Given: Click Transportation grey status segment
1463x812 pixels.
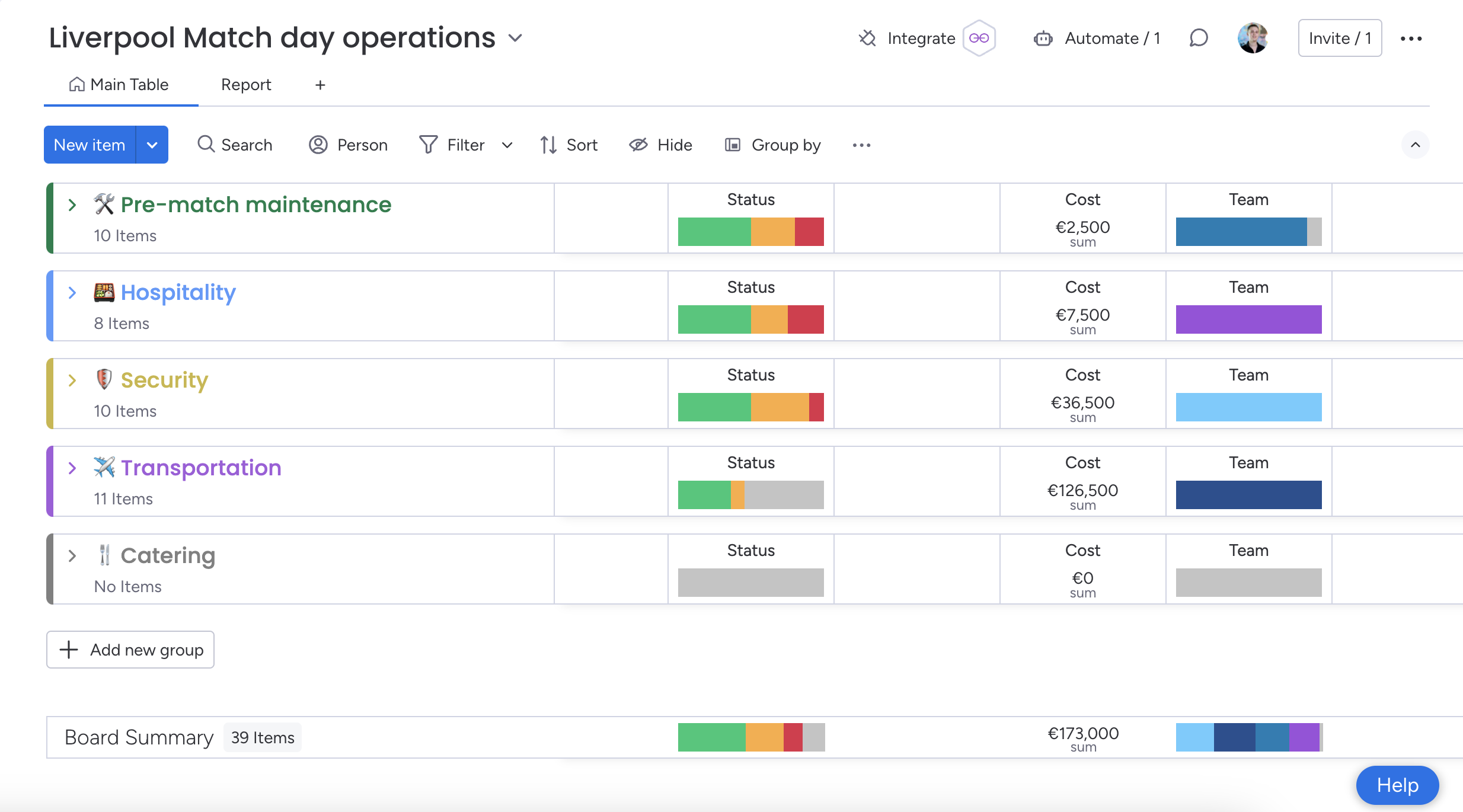Looking at the screenshot, I should click(784, 495).
